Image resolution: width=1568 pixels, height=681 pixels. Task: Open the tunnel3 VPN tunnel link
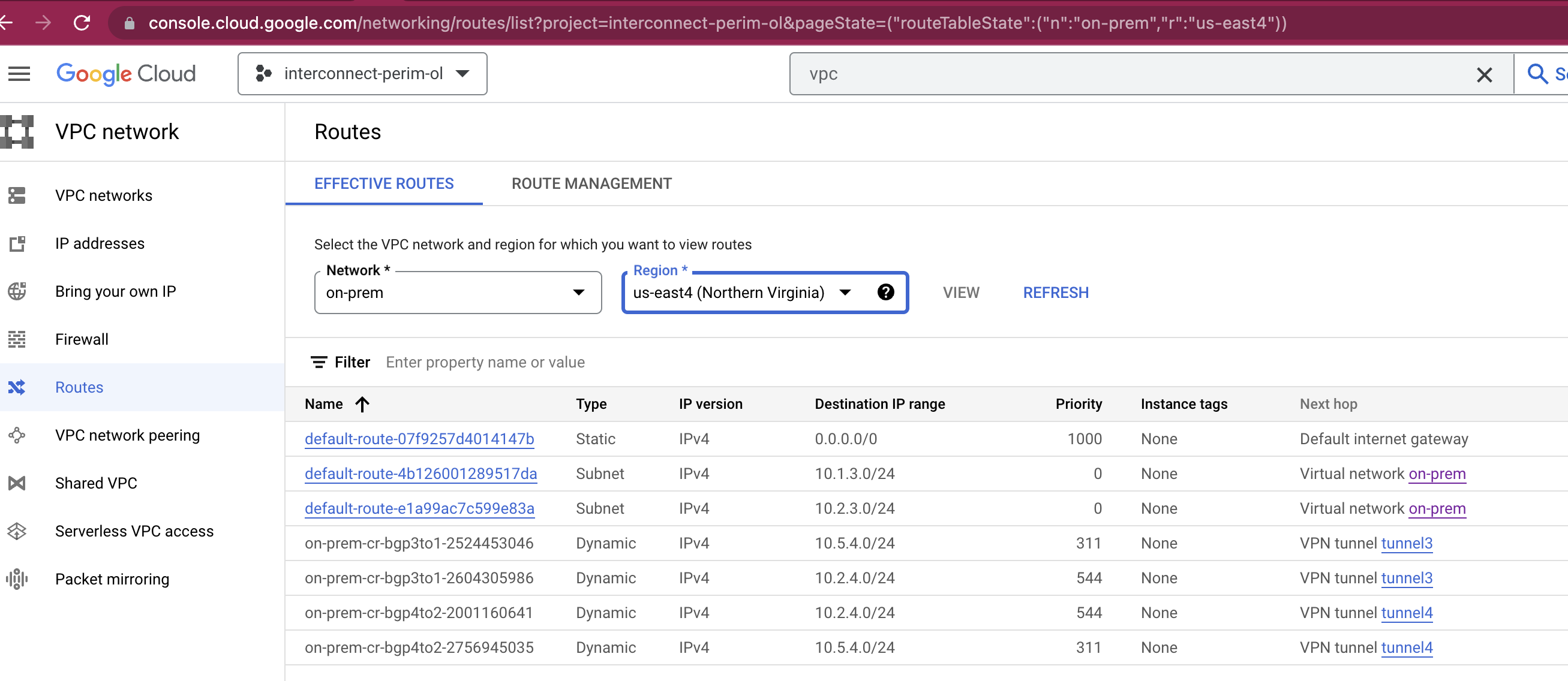[x=1407, y=544]
